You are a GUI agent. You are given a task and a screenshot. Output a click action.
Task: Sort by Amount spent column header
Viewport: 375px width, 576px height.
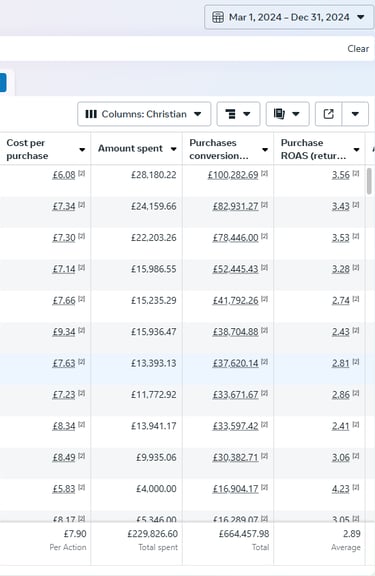130,148
